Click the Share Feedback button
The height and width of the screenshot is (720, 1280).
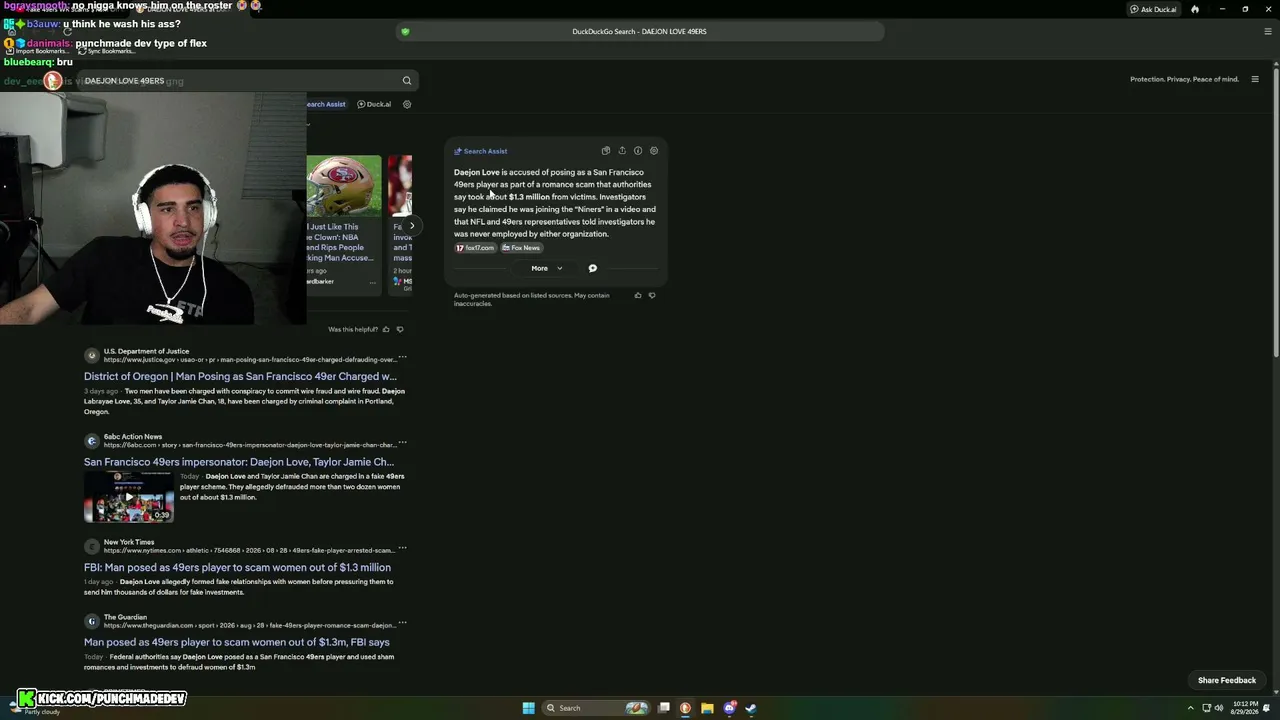1227,680
